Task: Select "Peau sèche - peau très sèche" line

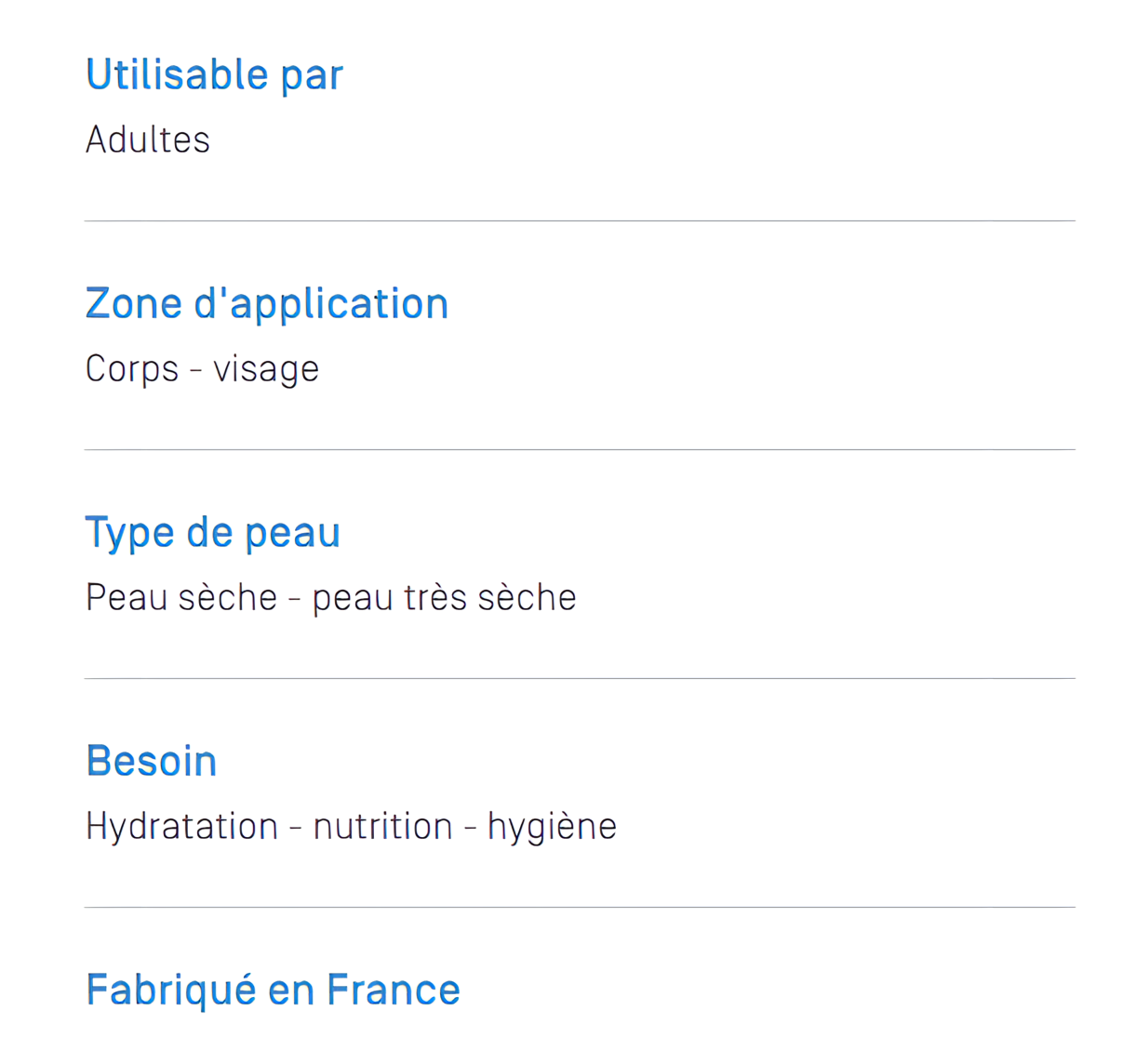Action: [x=330, y=597]
